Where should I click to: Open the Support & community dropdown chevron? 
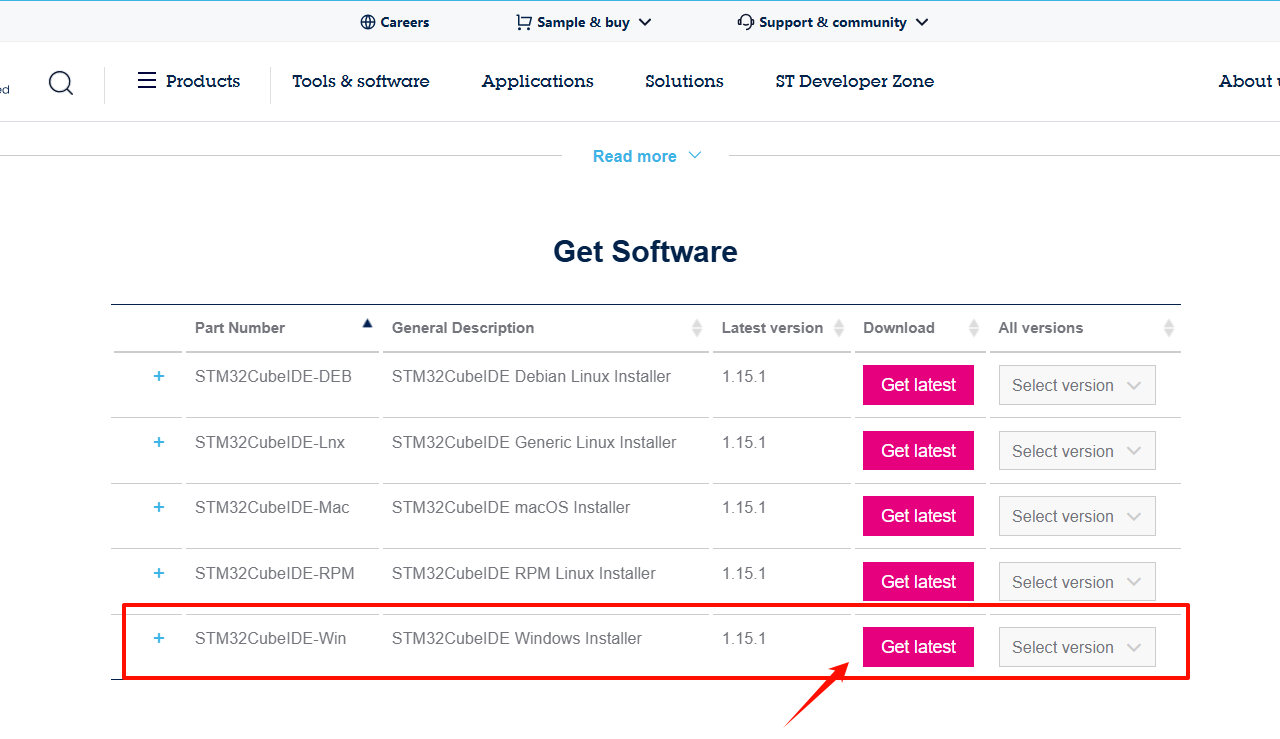(x=922, y=21)
